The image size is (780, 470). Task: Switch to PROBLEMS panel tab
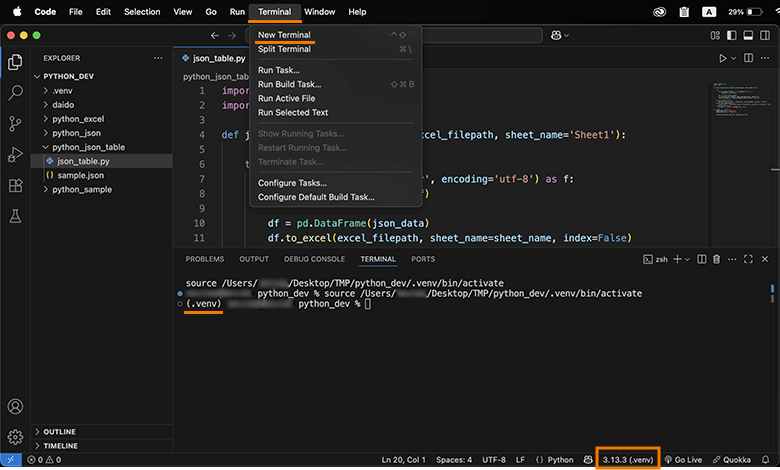pyautogui.click(x=204, y=259)
